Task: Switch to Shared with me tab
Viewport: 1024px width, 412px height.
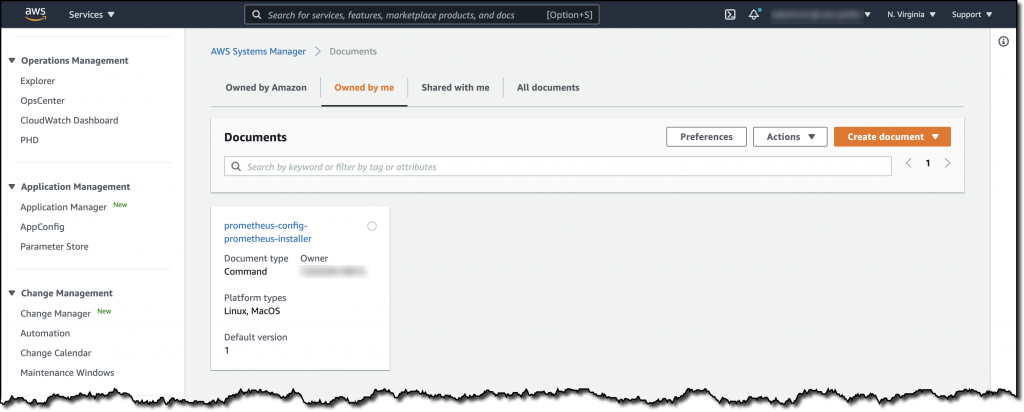Action: (455, 87)
